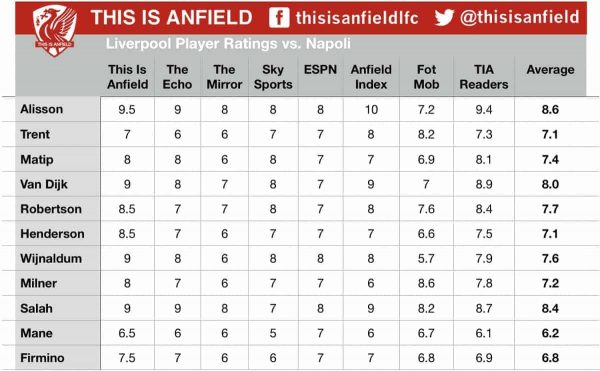Click Salah's average rating 8.4

550,308
